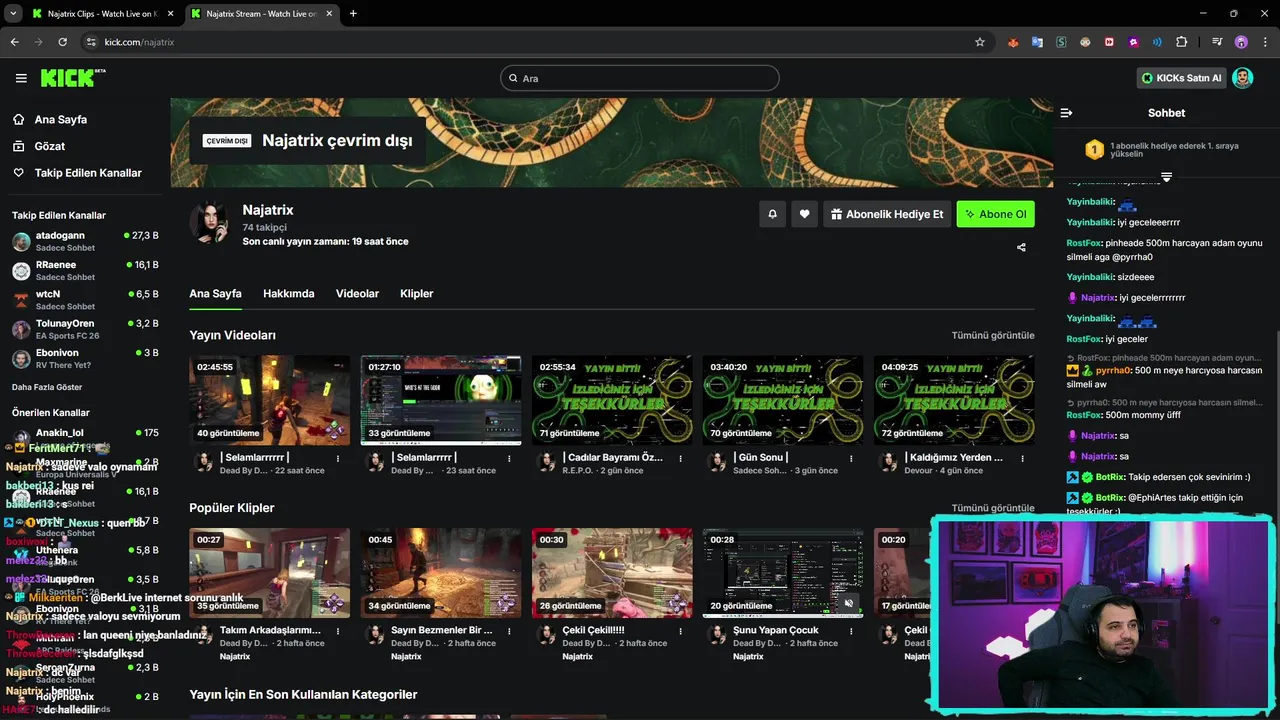This screenshot has height=720, width=1280.
Task: Click the Ara search field
Action: click(x=640, y=78)
